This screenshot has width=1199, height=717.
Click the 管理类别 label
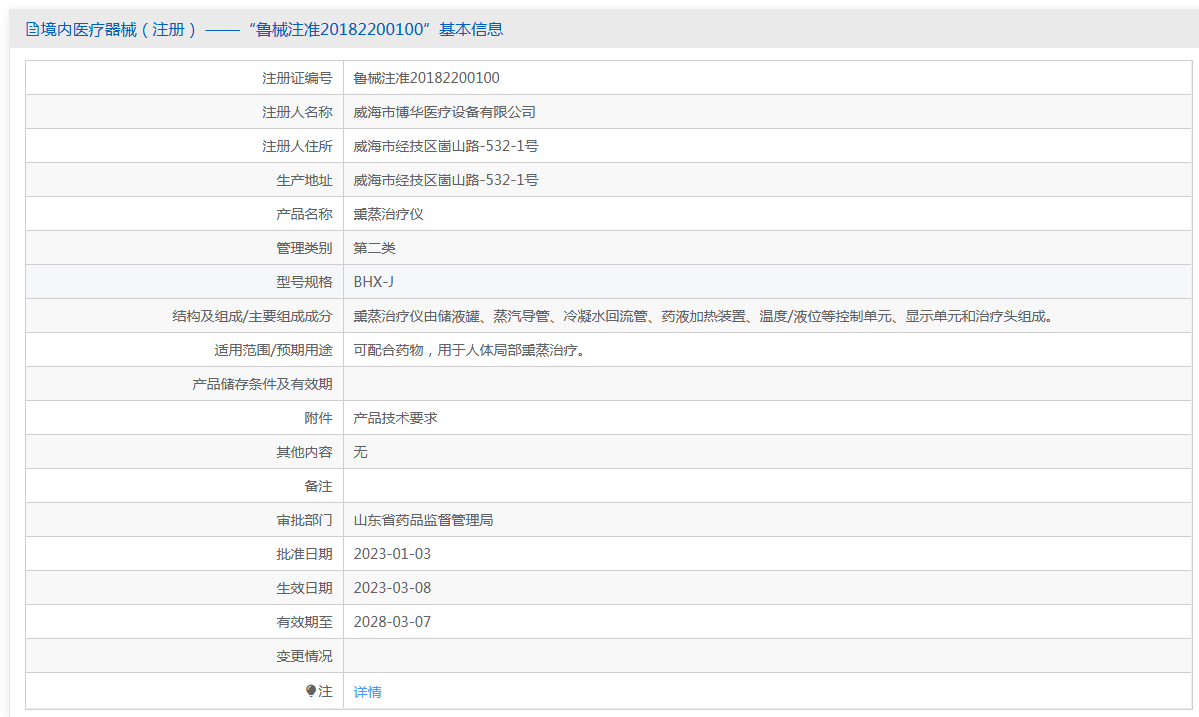304,248
